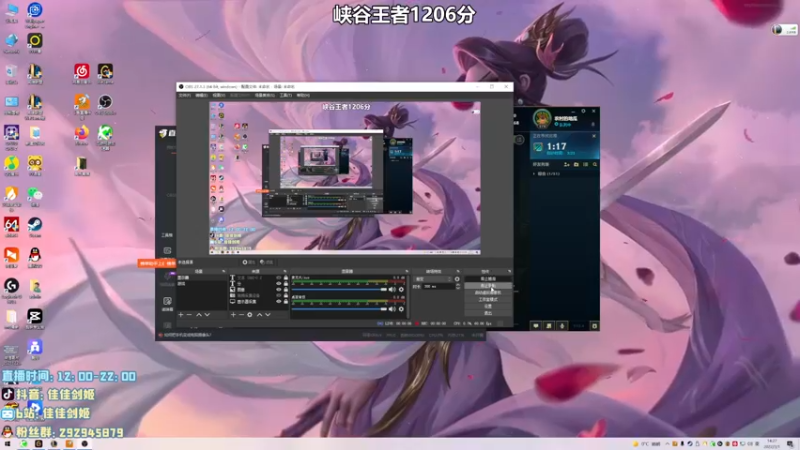The width and height of the screenshot is (800, 450).
Task: Toggle visibility eye of 显示器采集 source
Action: click(279, 301)
